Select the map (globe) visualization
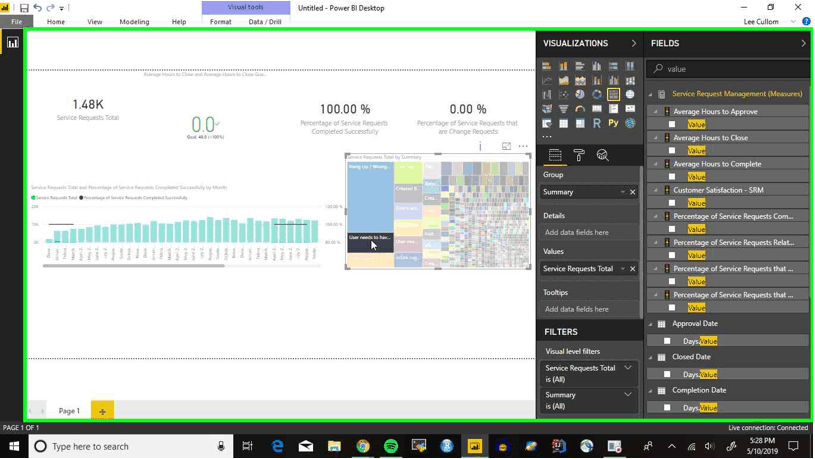Viewport: 815px width, 459px height. [x=630, y=95]
